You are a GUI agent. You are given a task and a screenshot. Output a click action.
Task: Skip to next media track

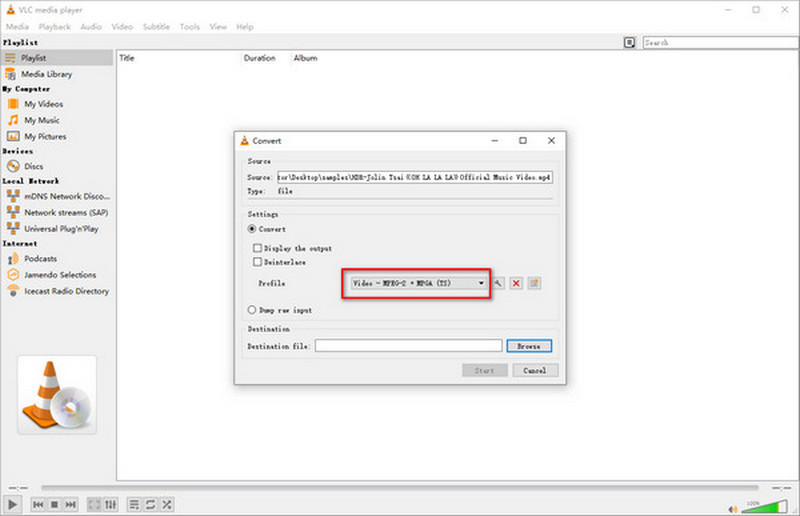[x=70, y=505]
